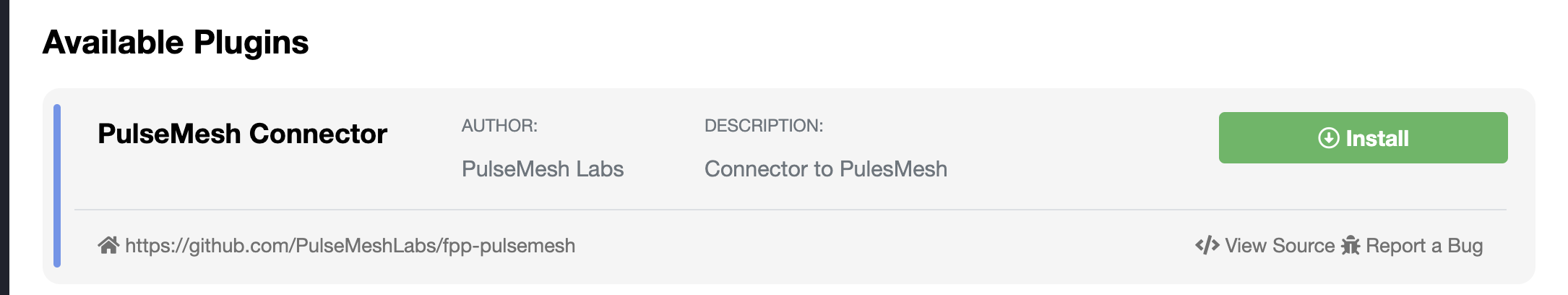Click the Install button
Viewport: 1568px width, 295px height.
coord(1362,137)
